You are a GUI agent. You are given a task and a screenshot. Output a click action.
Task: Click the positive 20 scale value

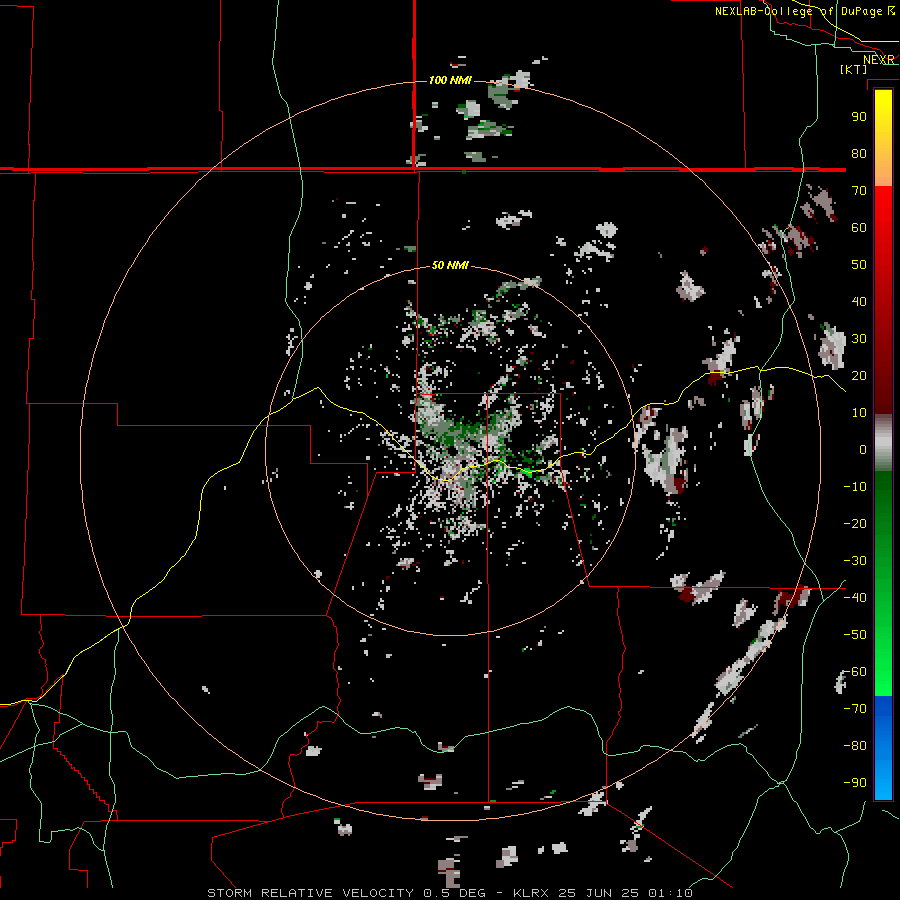point(859,375)
